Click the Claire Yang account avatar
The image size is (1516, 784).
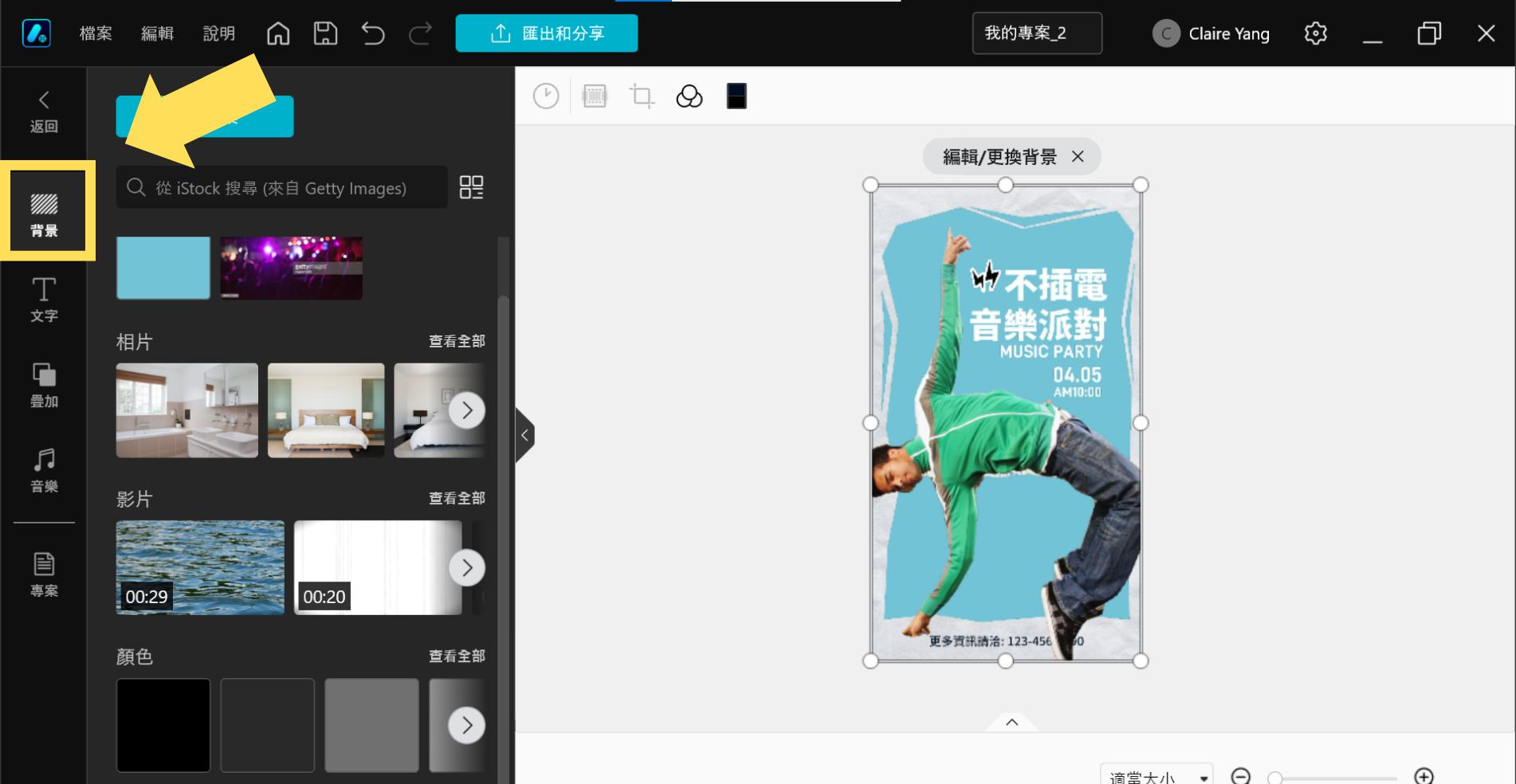(x=1166, y=33)
